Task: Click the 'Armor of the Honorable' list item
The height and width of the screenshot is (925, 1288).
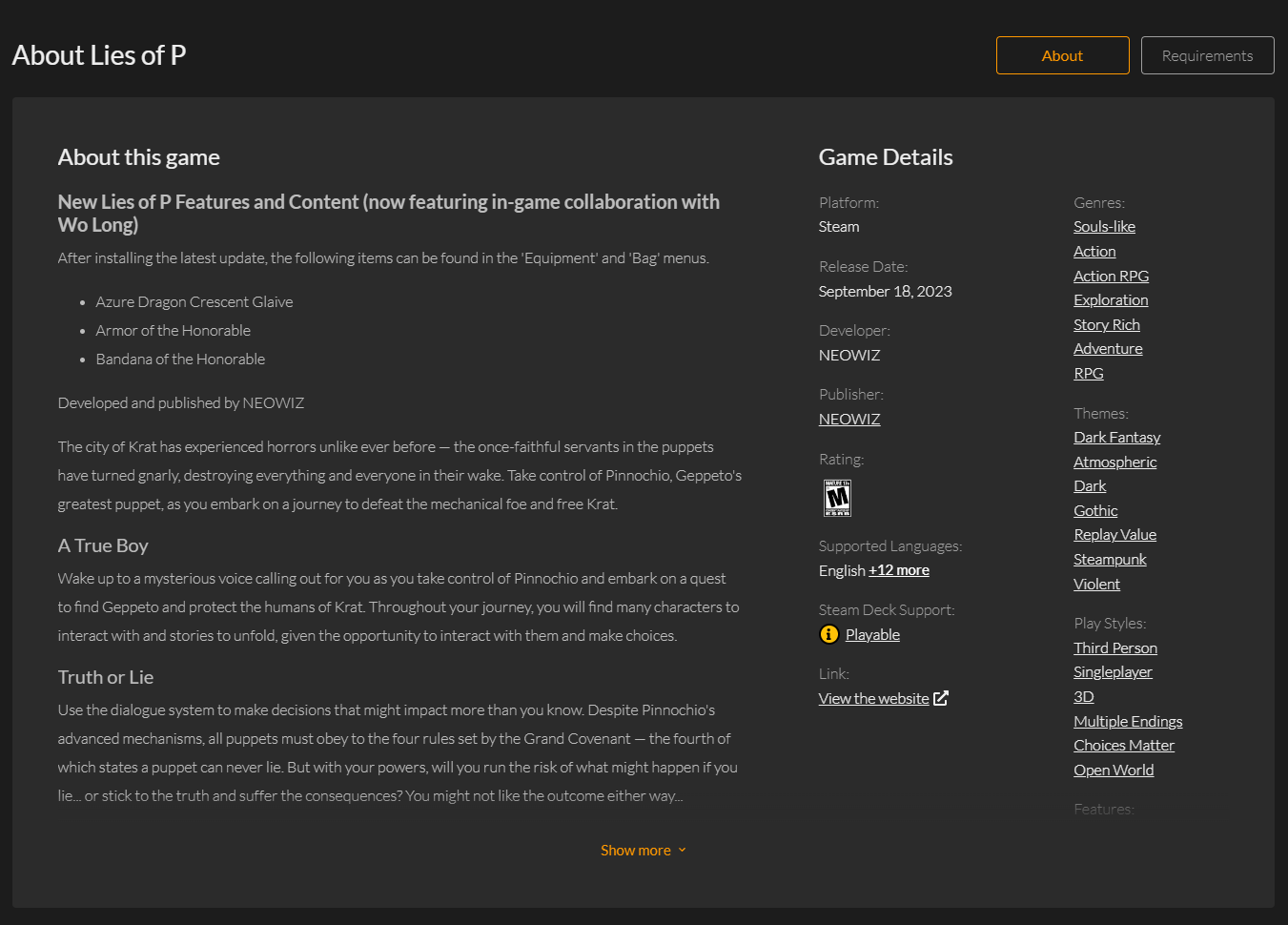Action: tap(174, 331)
